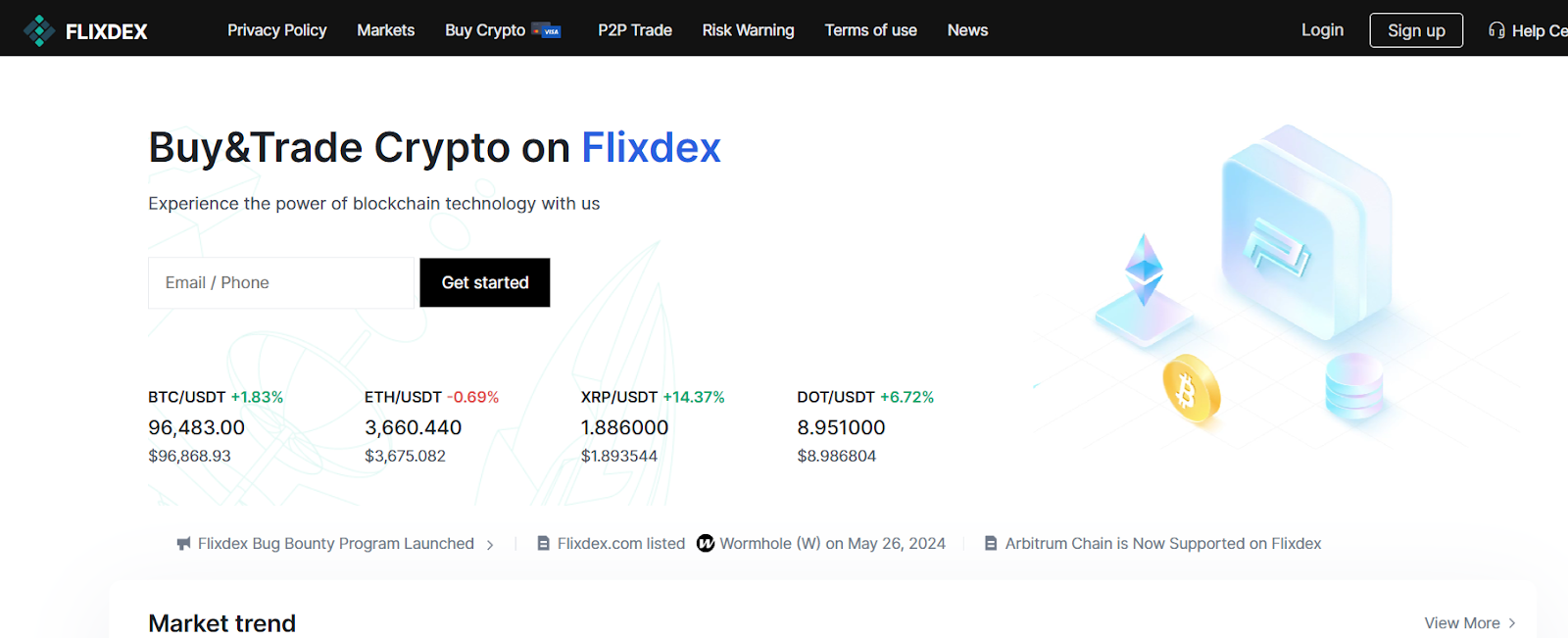The height and width of the screenshot is (638, 1568).
Task: Click the Flixdex diamond logo icon
Action: coord(39,29)
